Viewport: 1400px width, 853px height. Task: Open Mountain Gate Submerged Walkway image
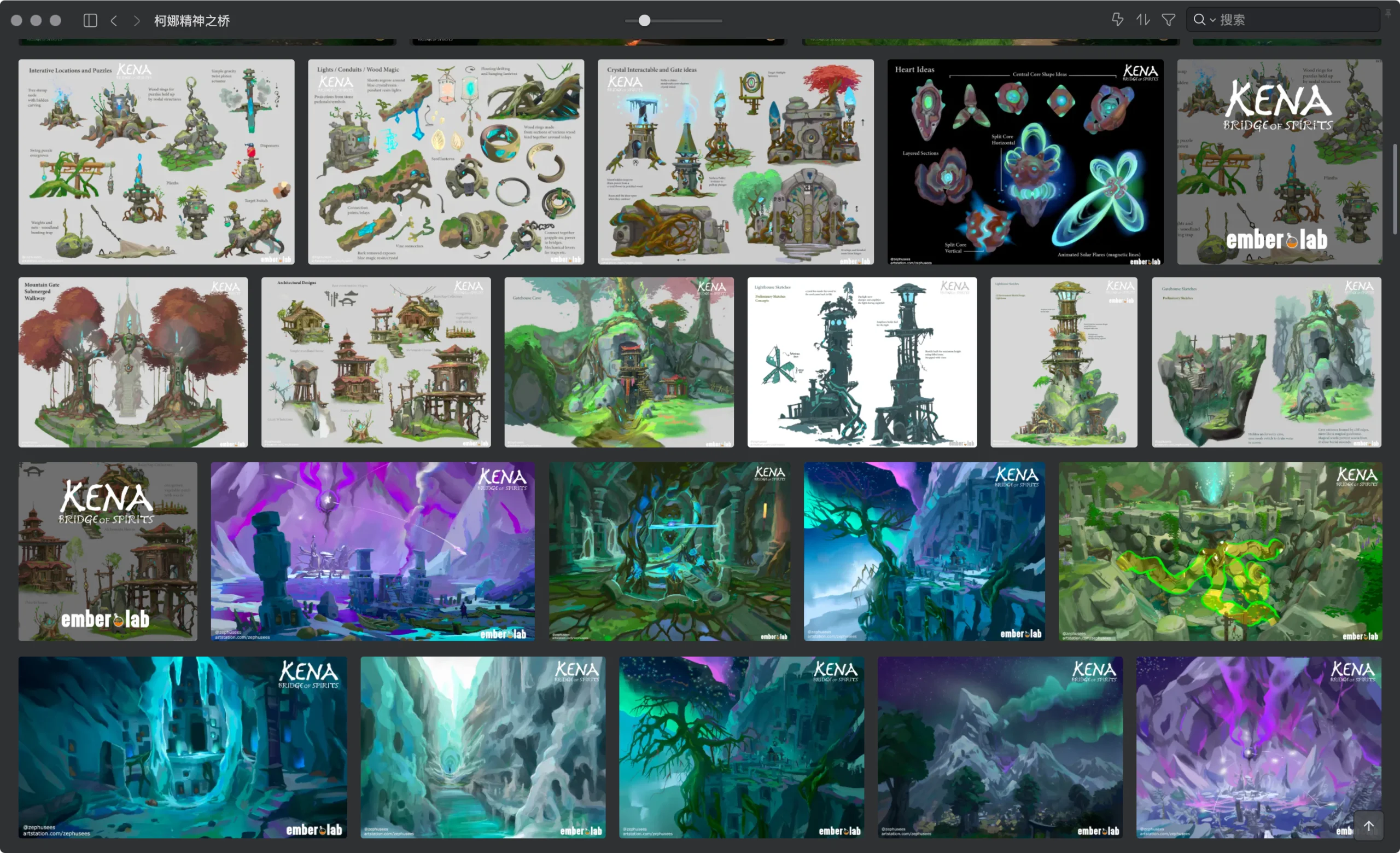coord(133,362)
